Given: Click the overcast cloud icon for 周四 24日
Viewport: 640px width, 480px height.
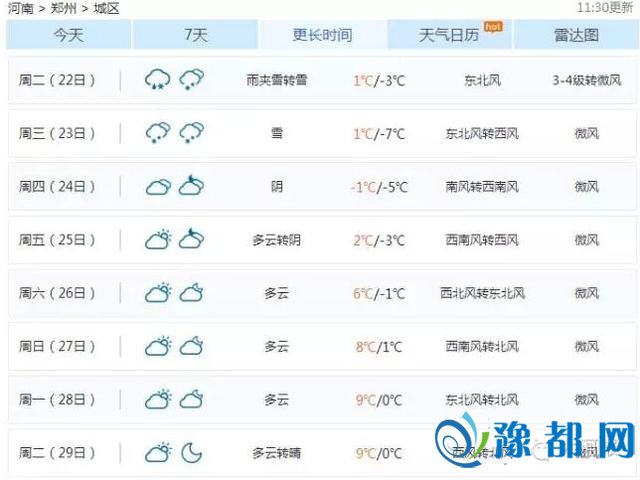Looking at the screenshot, I should coord(158,187).
